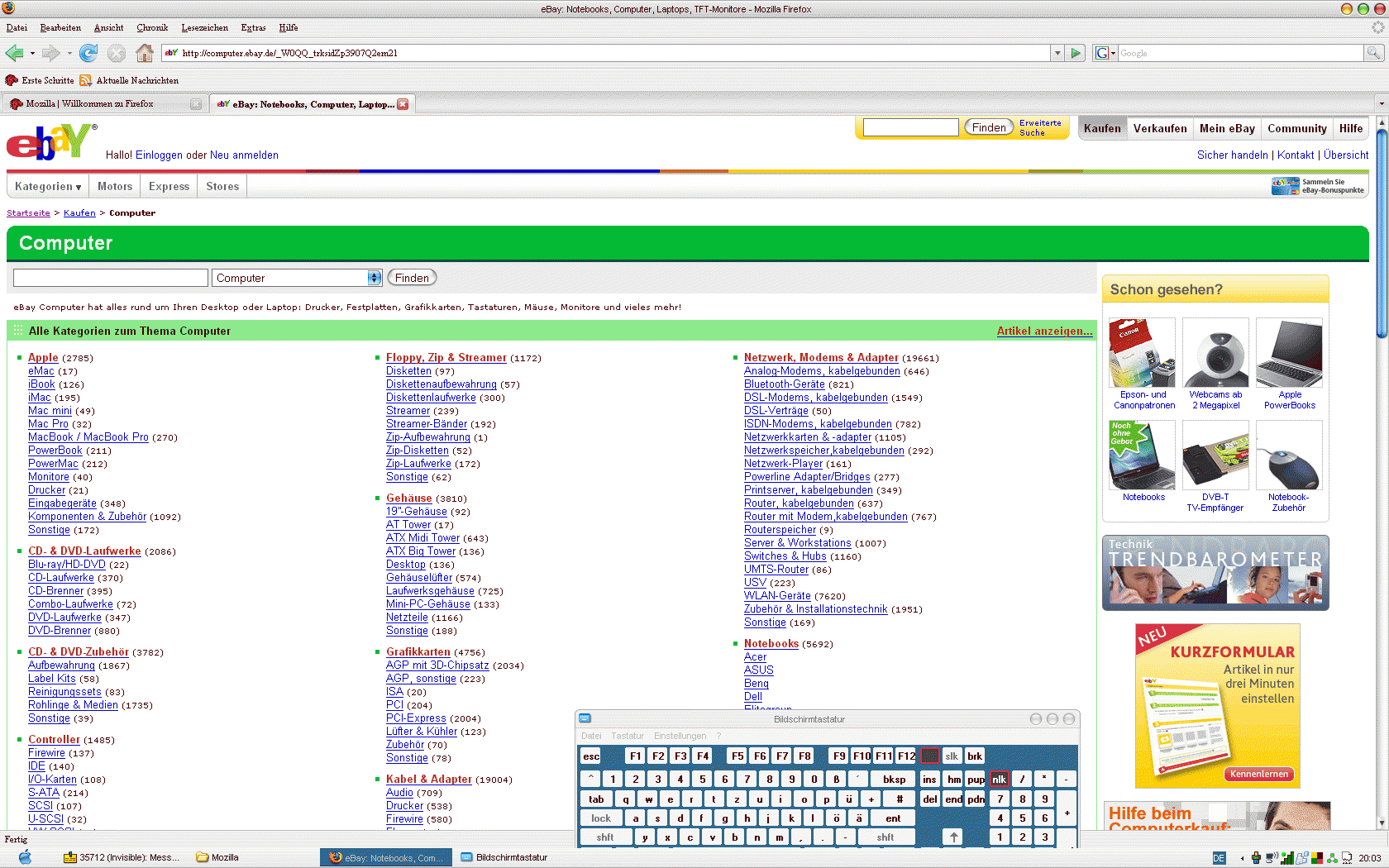Open the Kategorien dropdown menu
This screenshot has width=1389, height=868.
click(x=48, y=187)
